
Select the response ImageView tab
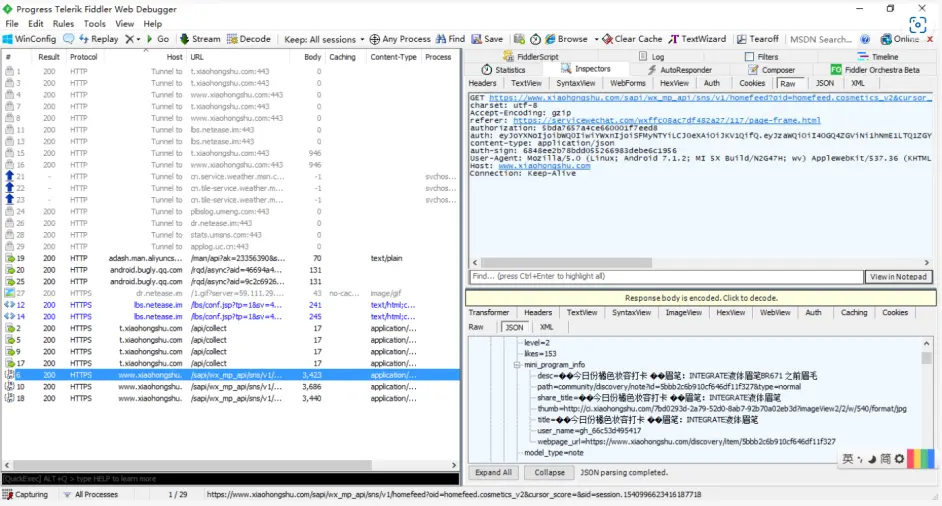[684, 312]
